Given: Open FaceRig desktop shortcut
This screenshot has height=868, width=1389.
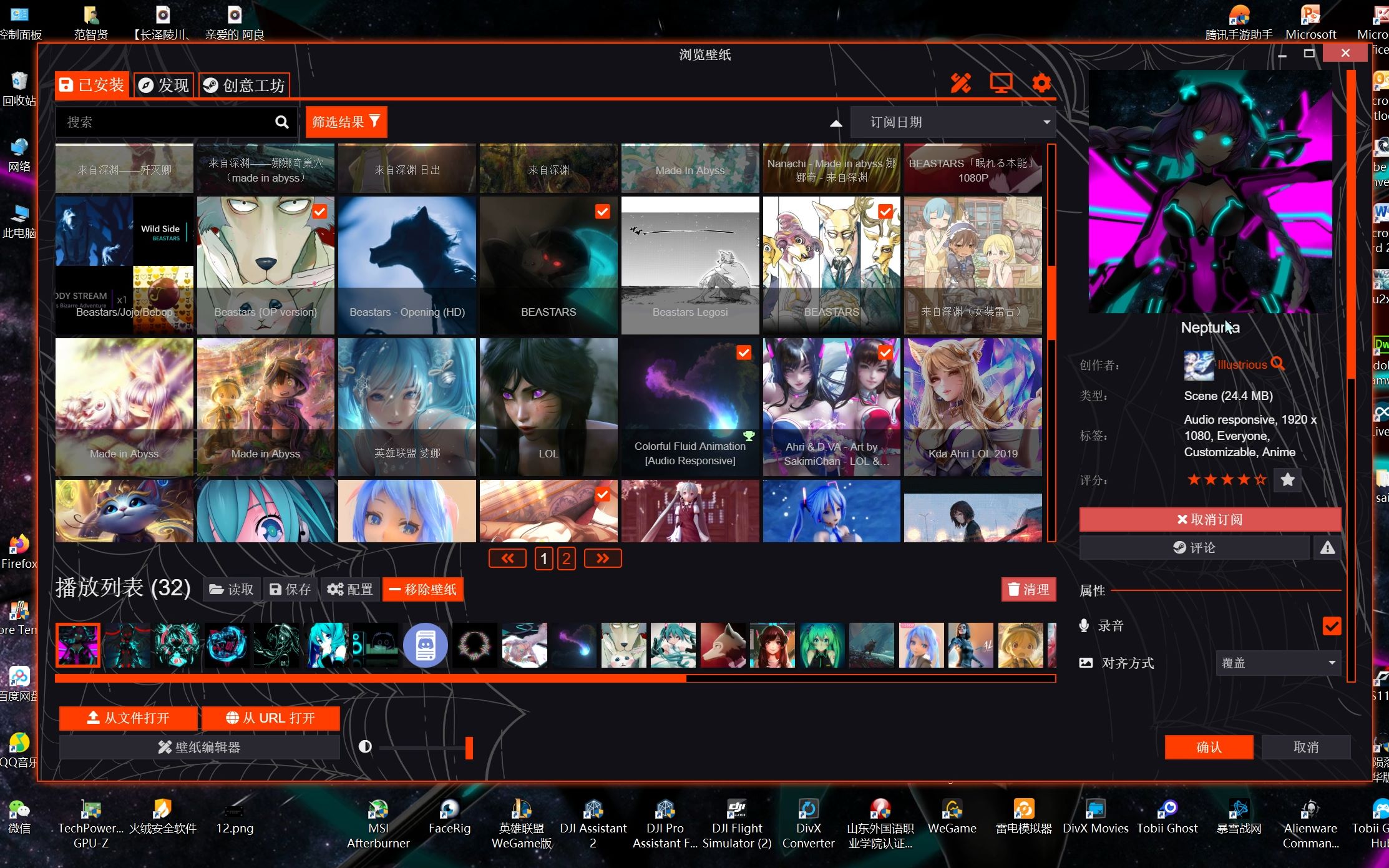Looking at the screenshot, I should coord(449,817).
